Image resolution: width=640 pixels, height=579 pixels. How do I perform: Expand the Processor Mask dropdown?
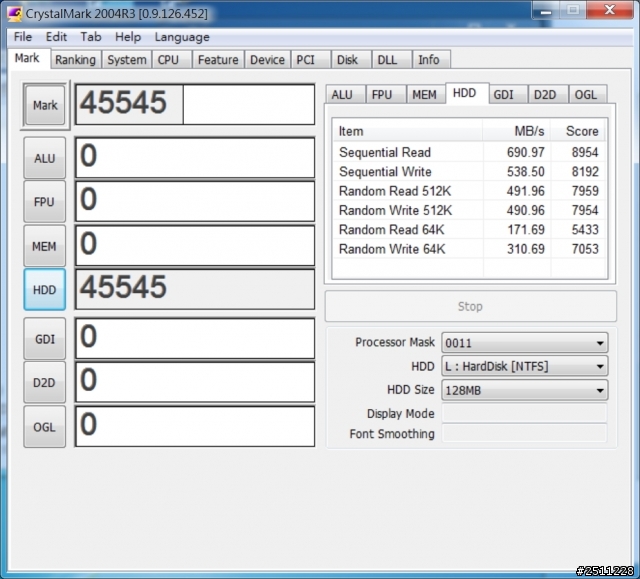pyautogui.click(x=524, y=343)
